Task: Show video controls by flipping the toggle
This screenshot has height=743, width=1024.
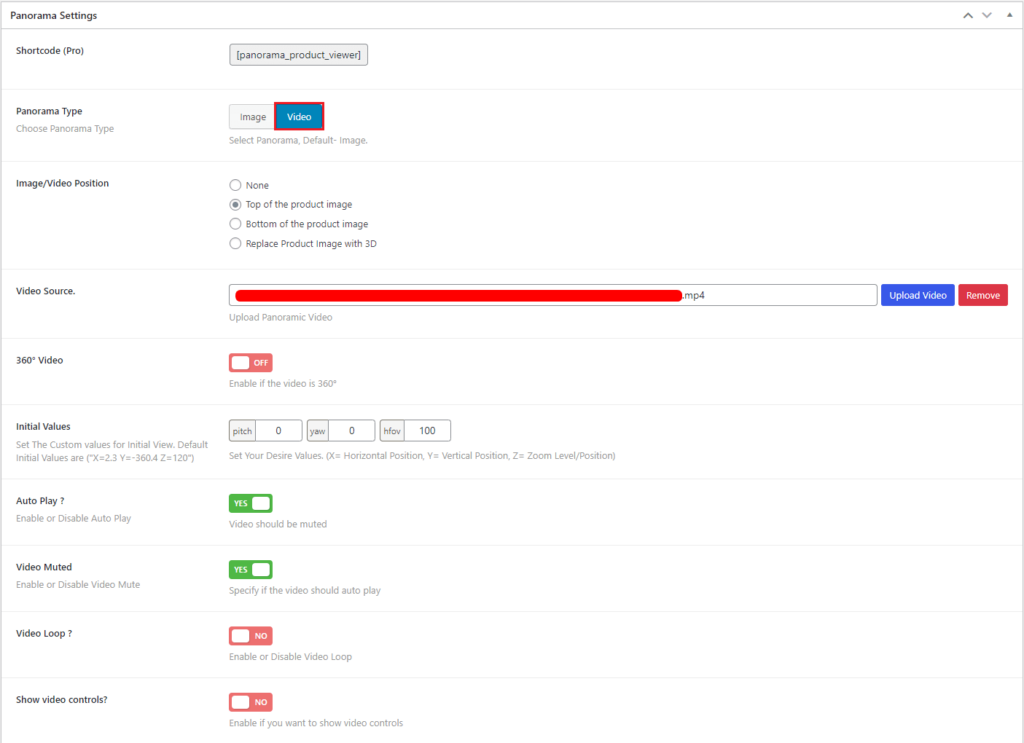Action: pyautogui.click(x=250, y=702)
